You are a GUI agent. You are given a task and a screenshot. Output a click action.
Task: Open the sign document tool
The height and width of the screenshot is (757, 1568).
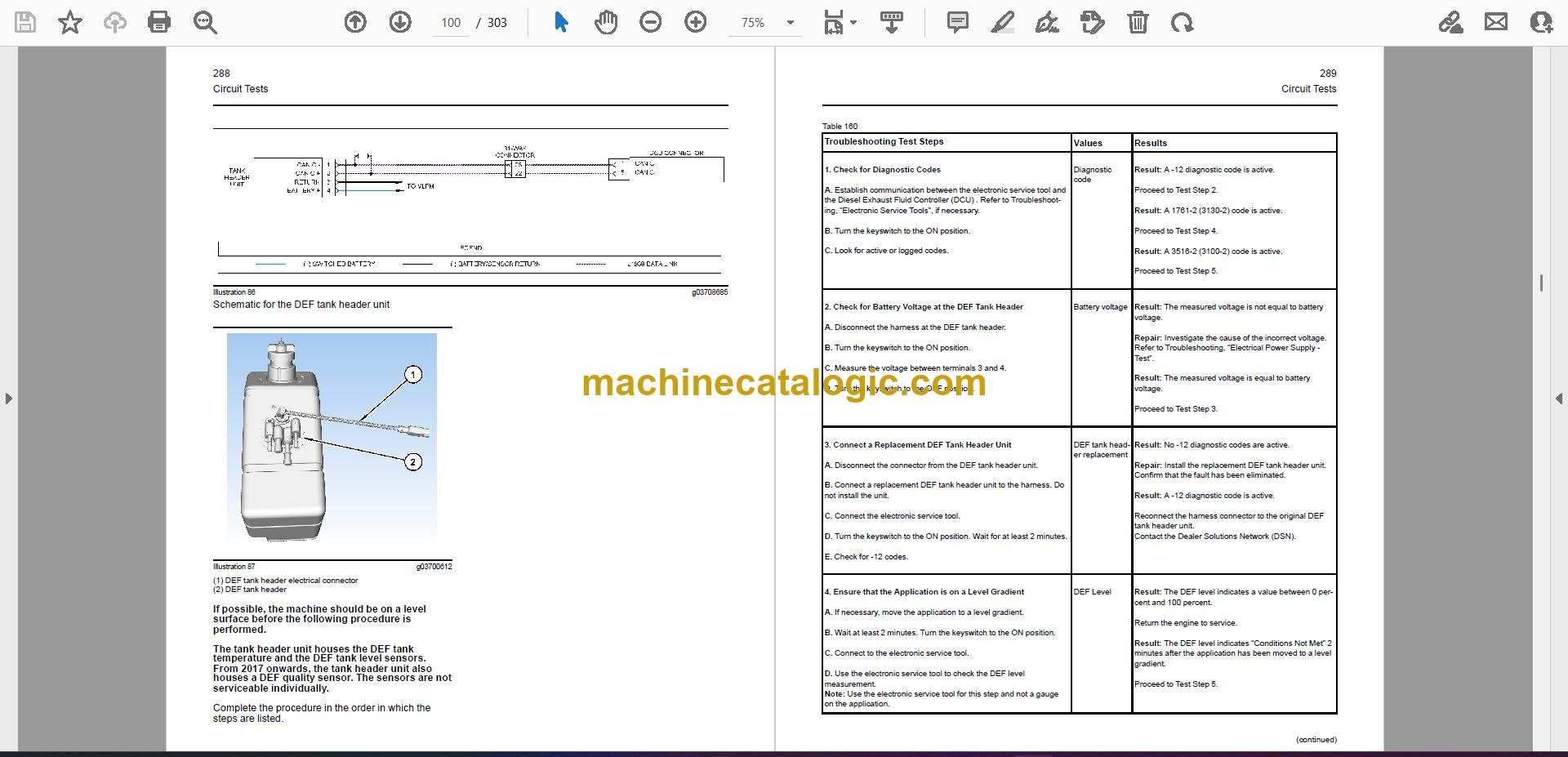coord(1047,22)
